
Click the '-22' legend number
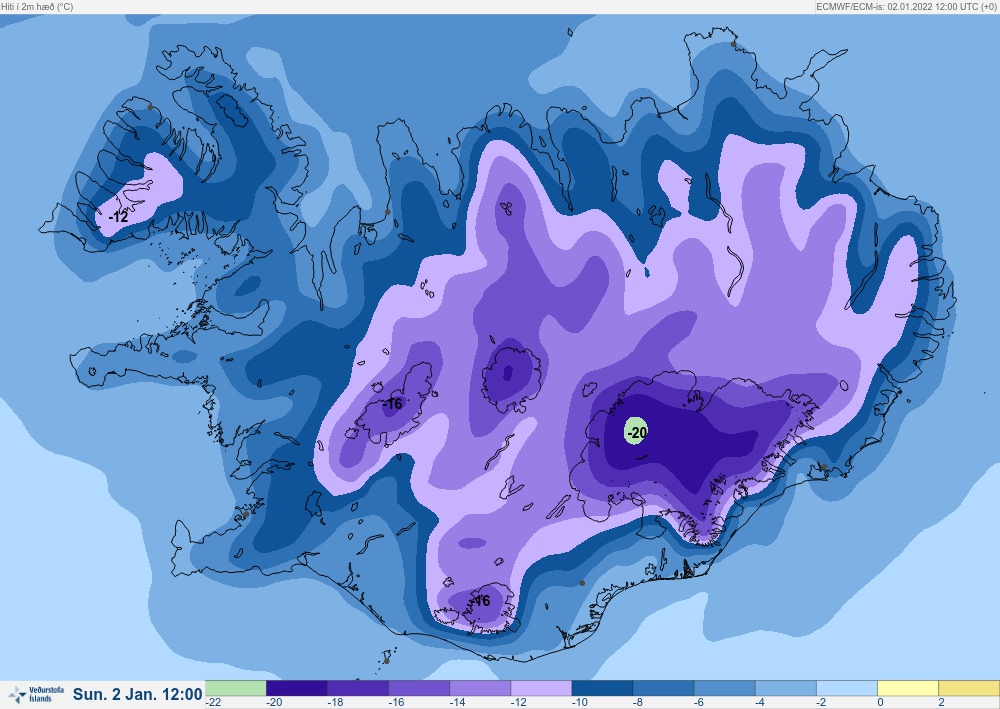pos(214,702)
